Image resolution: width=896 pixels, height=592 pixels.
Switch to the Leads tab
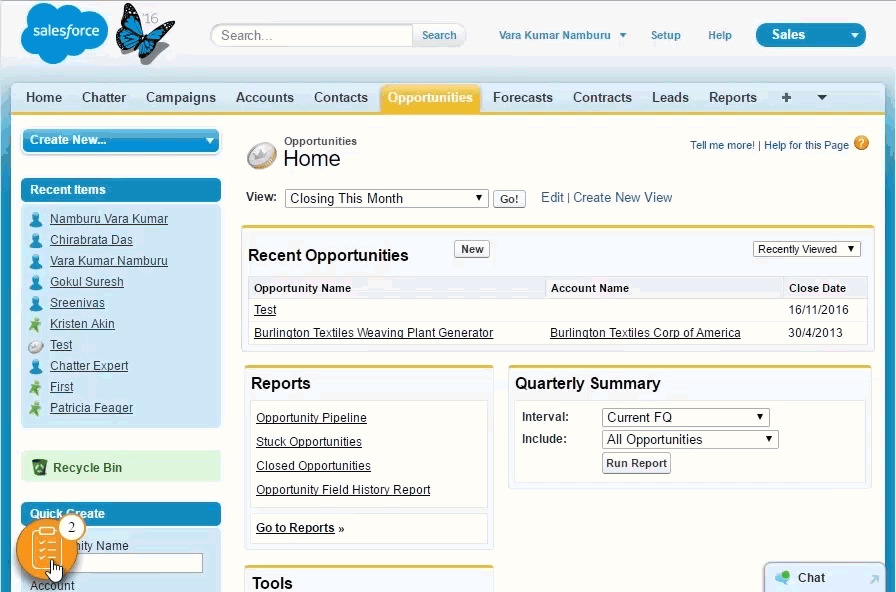click(x=670, y=98)
